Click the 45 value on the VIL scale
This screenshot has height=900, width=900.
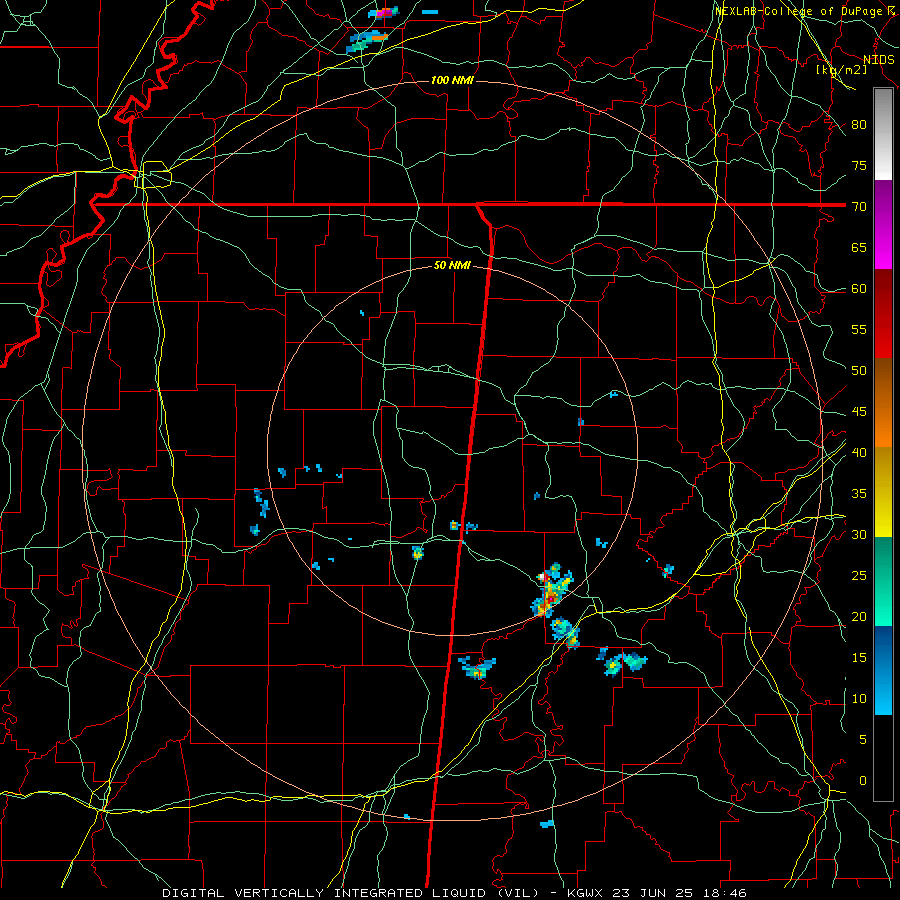point(859,412)
